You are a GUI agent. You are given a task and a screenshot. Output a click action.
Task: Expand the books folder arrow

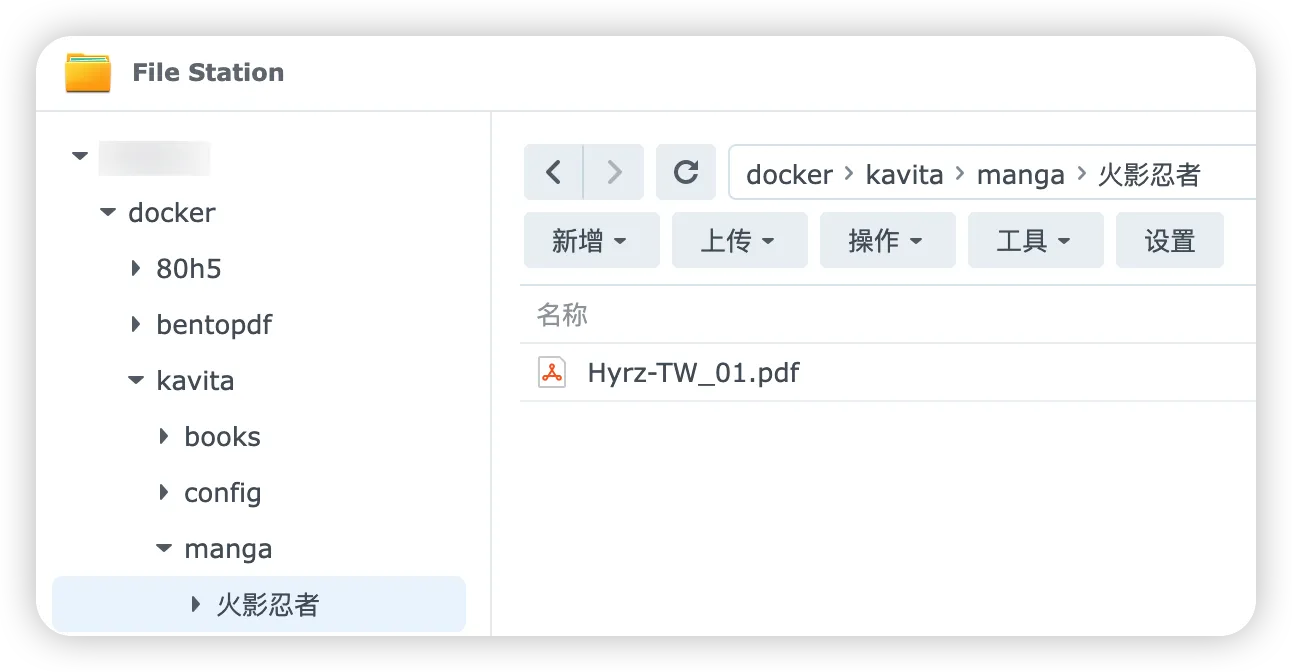(164, 437)
